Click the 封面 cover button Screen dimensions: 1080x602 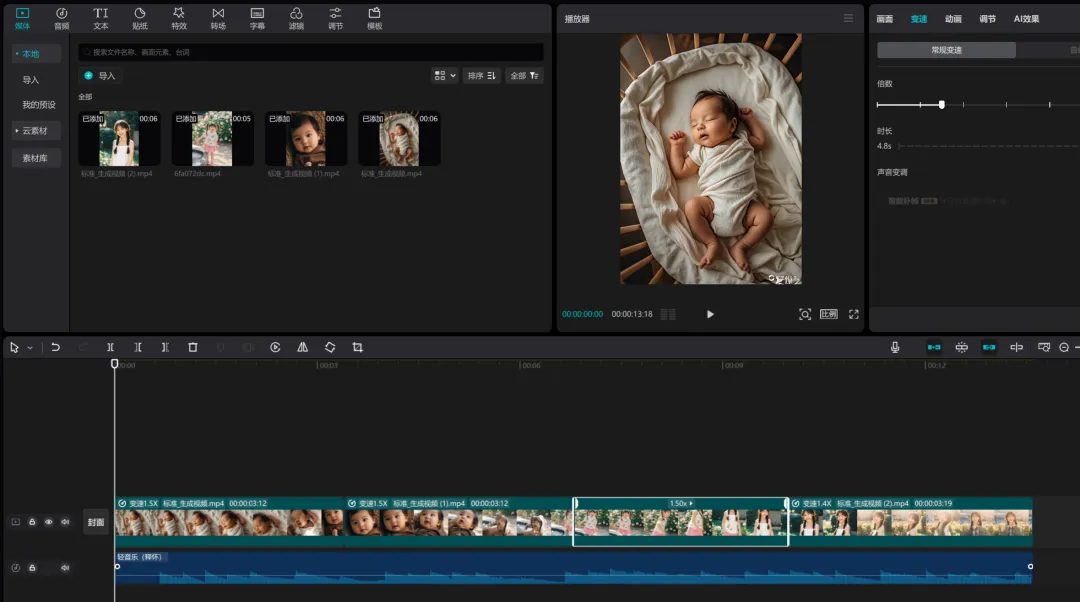(96, 522)
